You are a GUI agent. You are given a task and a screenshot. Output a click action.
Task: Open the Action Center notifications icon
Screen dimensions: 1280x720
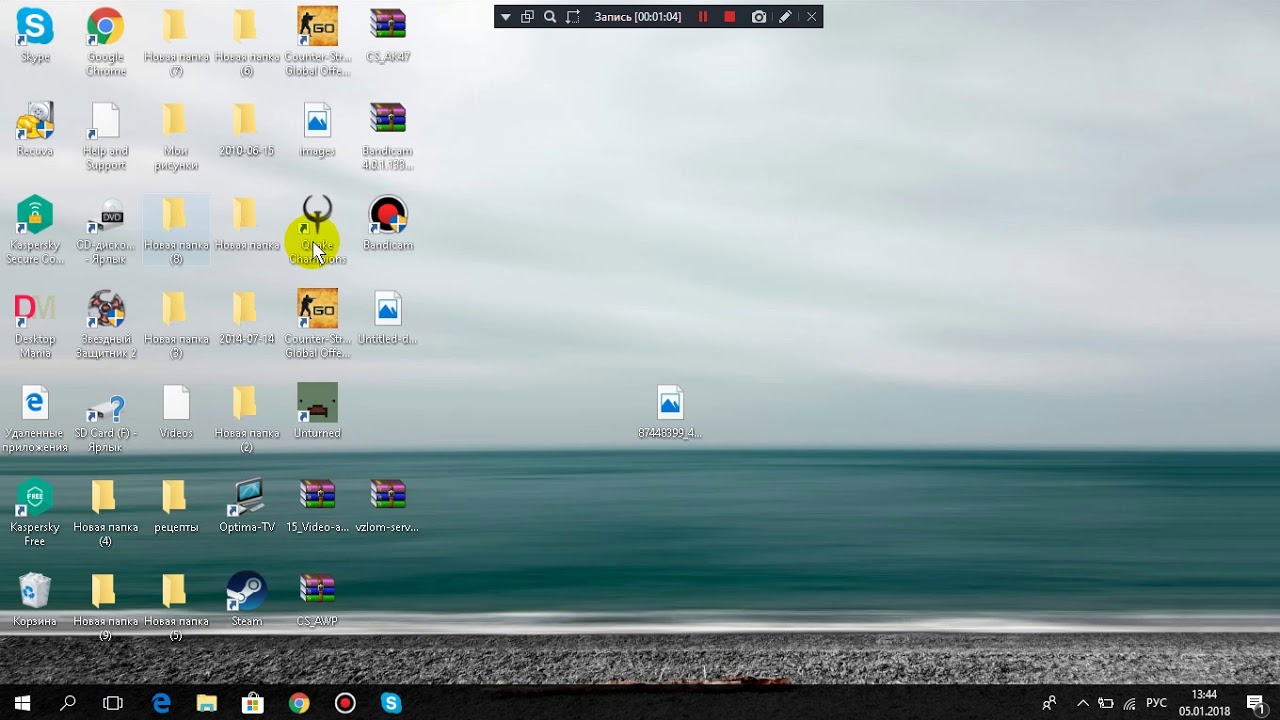1255,703
